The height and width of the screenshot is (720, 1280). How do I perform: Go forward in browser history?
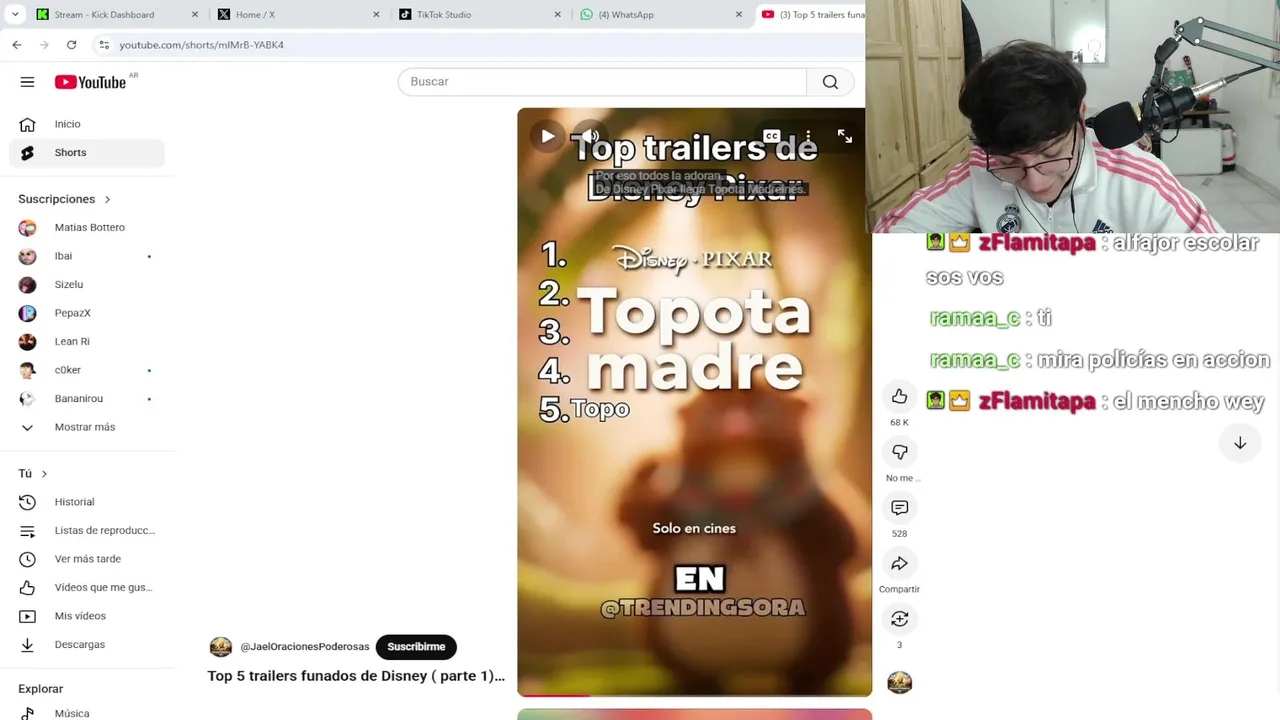click(44, 45)
